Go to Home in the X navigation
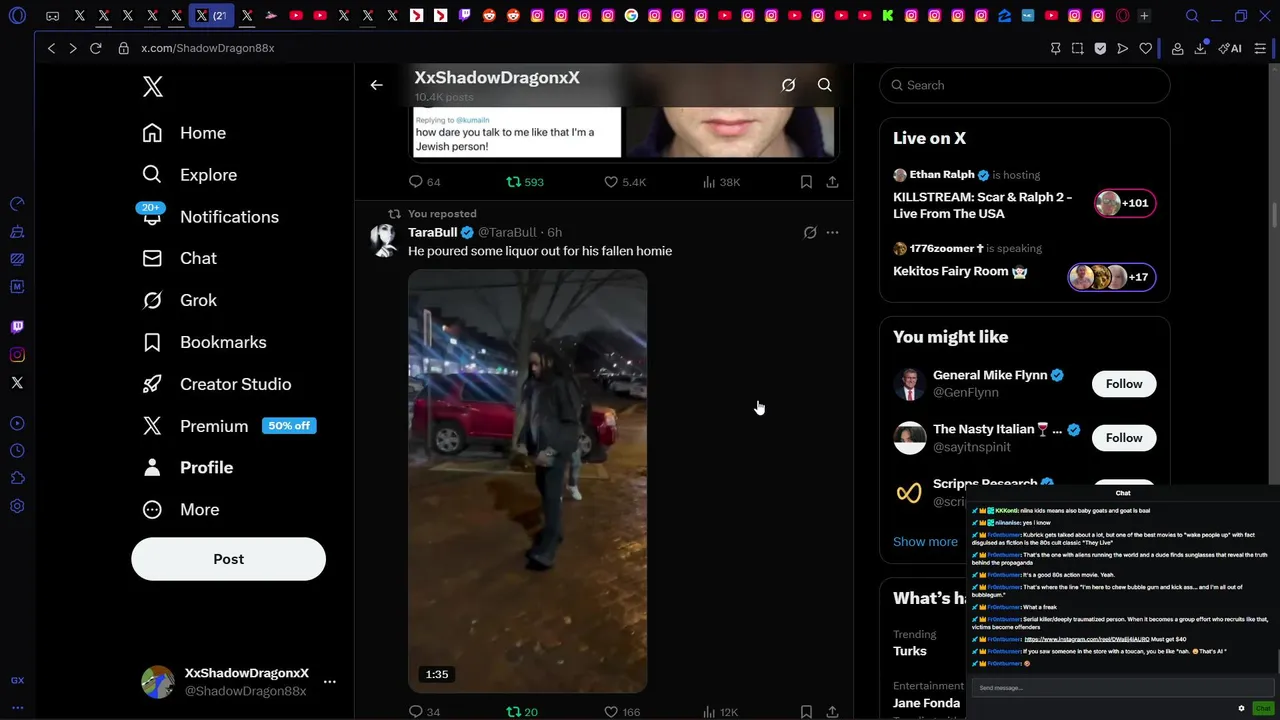 tap(184, 133)
